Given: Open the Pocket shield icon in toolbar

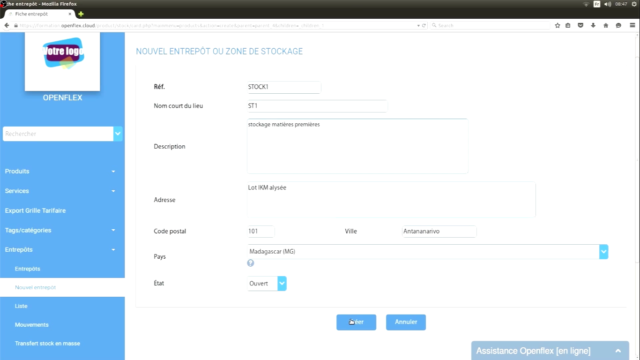Looking at the screenshot, I should 580,25.
